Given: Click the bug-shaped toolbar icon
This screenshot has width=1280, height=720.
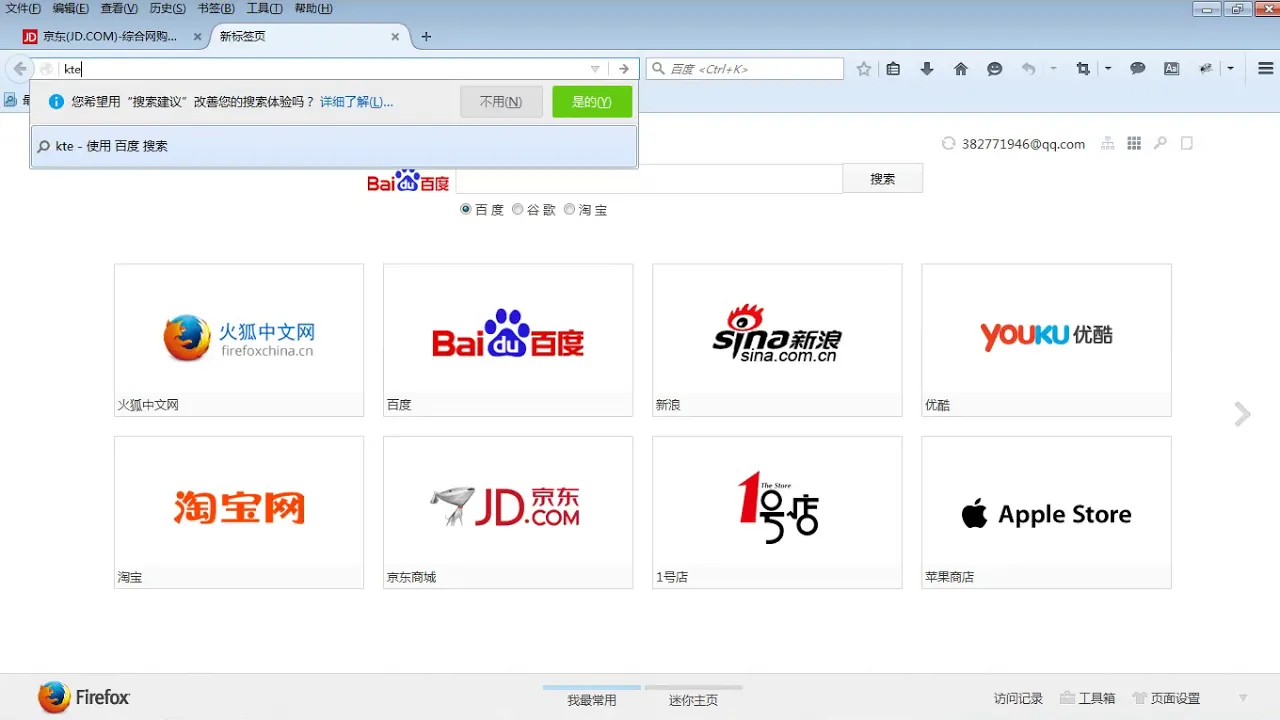Looking at the screenshot, I should click(x=1206, y=69).
